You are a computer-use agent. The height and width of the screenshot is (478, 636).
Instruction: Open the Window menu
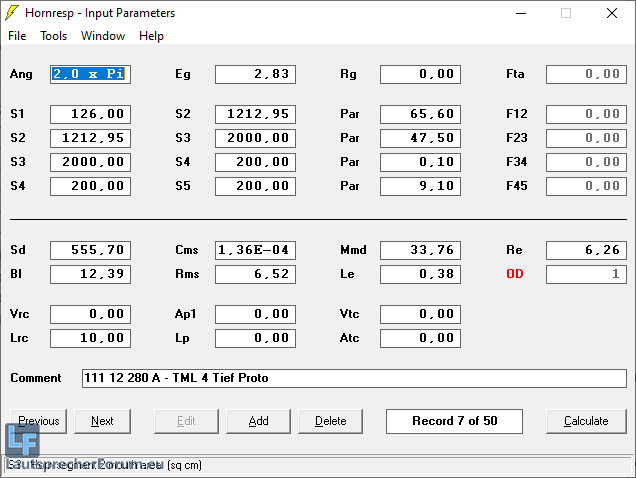[x=103, y=36]
